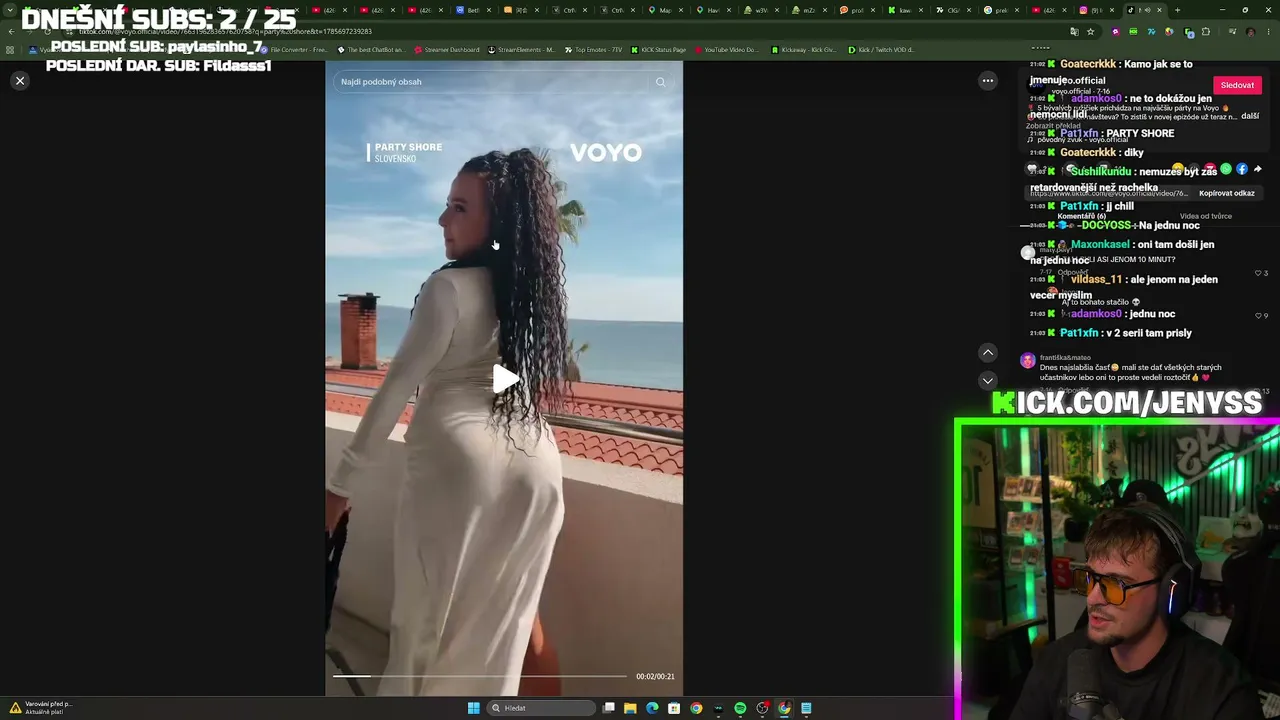Image resolution: width=1280 pixels, height=720 pixels.
Task: Open the 'Videa od tvůrce' tab
Action: [1205, 216]
